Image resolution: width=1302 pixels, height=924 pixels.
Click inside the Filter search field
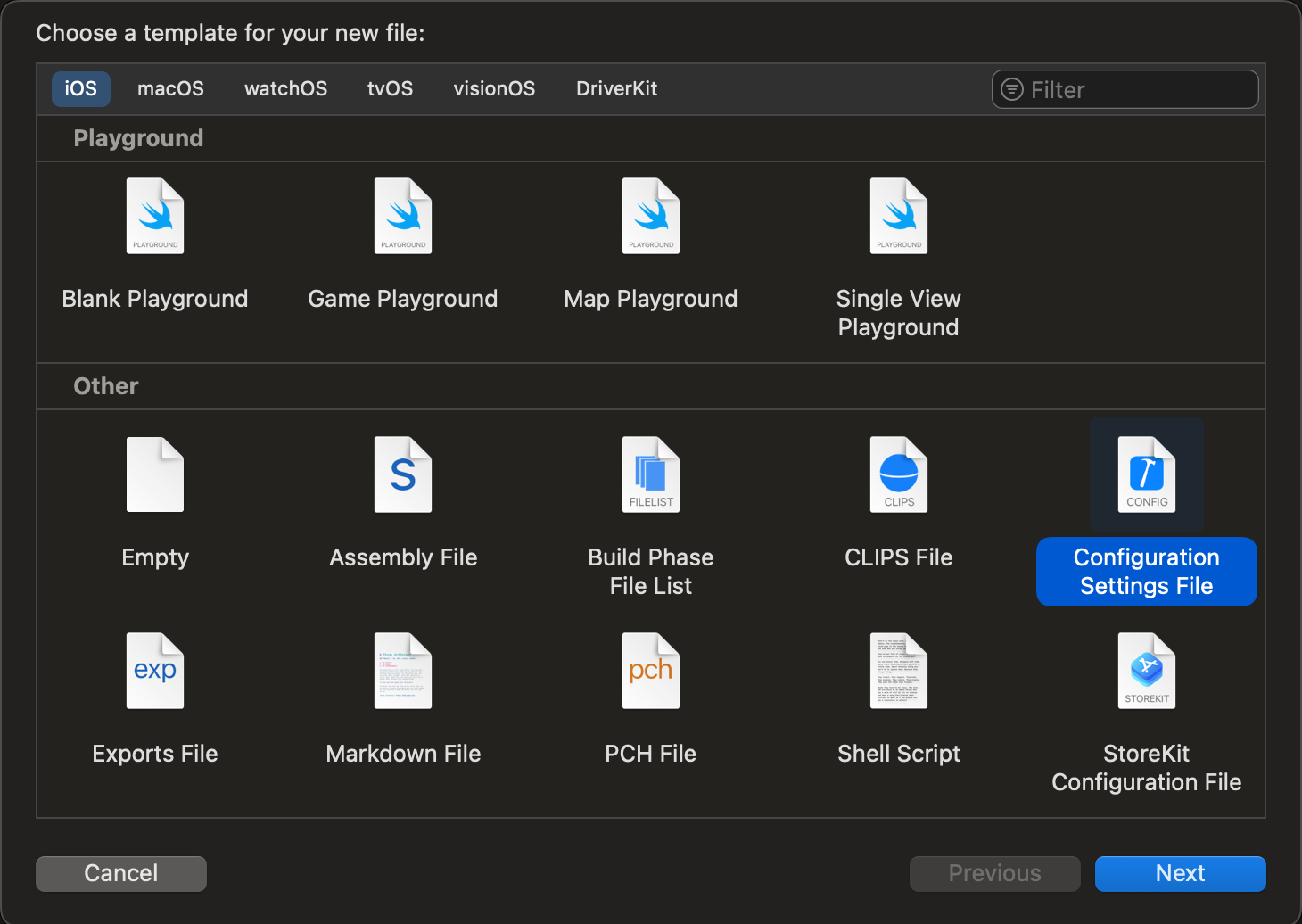click(x=1125, y=89)
